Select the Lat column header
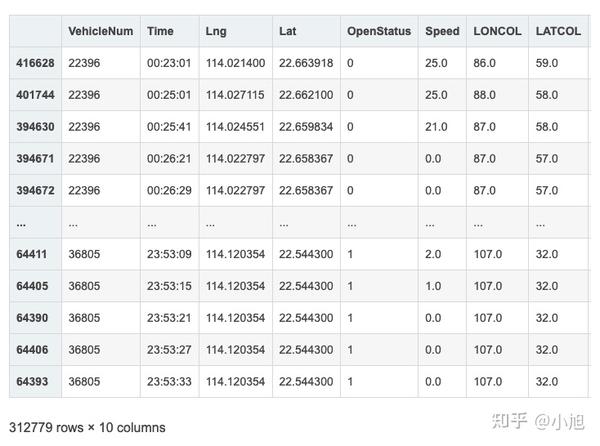600x446 pixels. coord(289,31)
